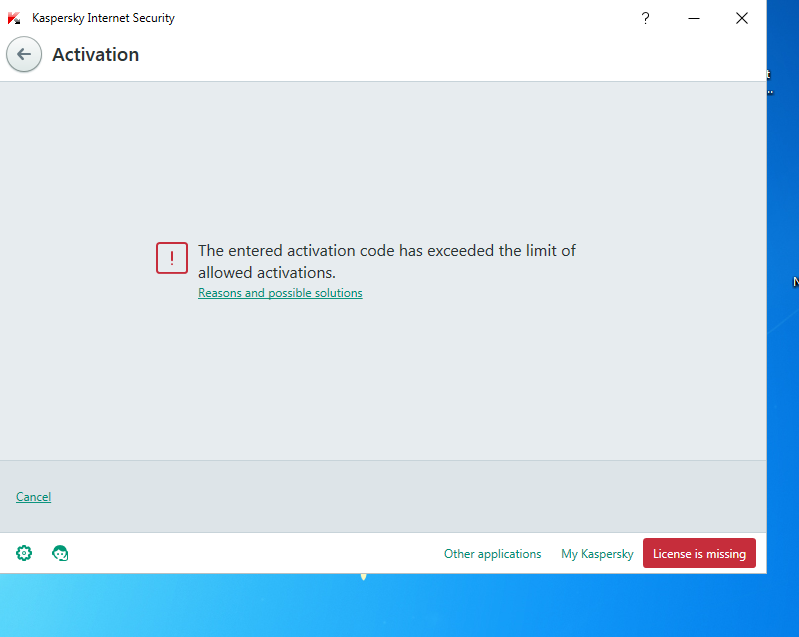Viewport: 799px width, 637px height.
Task: Open Settings via the gear icon
Action: pyautogui.click(x=24, y=553)
